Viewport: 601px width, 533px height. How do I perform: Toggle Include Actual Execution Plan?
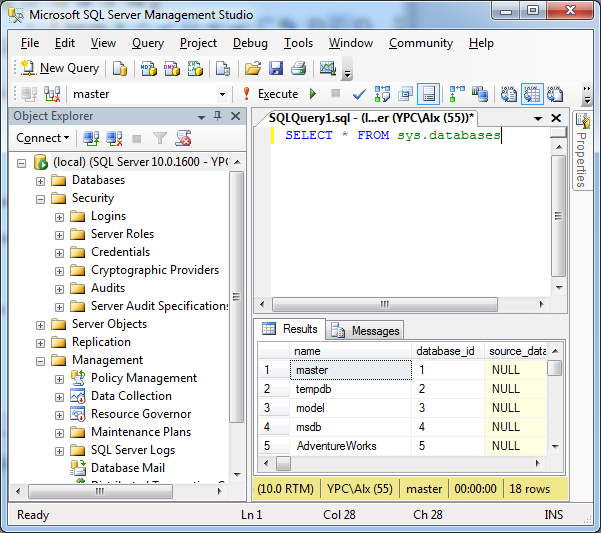coord(456,94)
